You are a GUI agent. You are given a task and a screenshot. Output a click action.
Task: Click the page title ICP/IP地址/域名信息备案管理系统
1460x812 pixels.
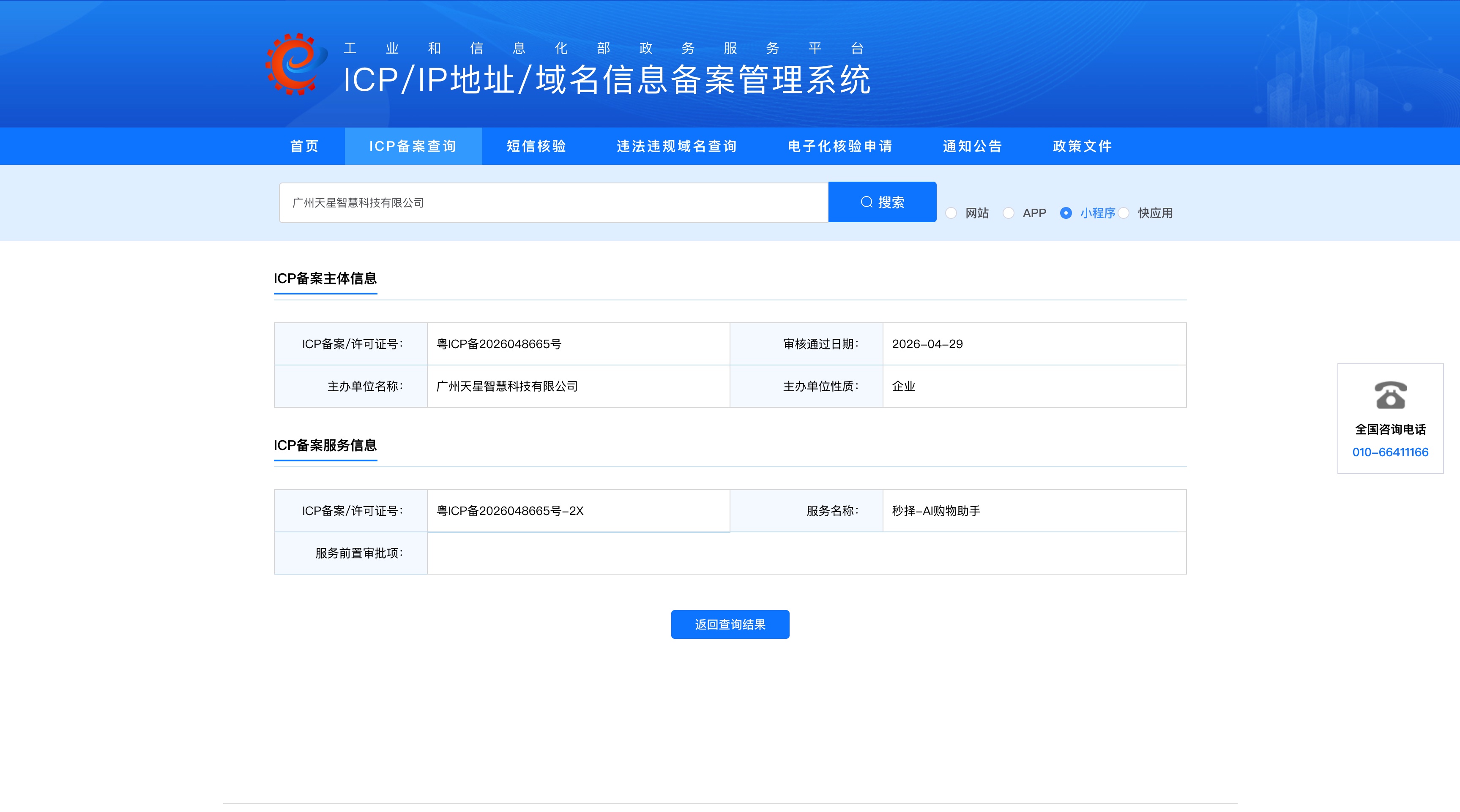(x=607, y=79)
